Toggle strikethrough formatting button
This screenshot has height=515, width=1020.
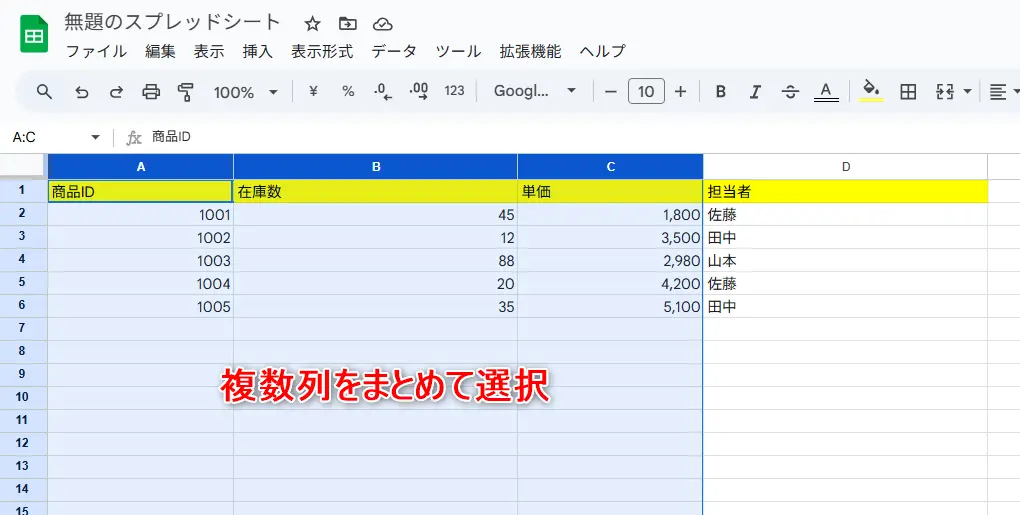point(790,92)
